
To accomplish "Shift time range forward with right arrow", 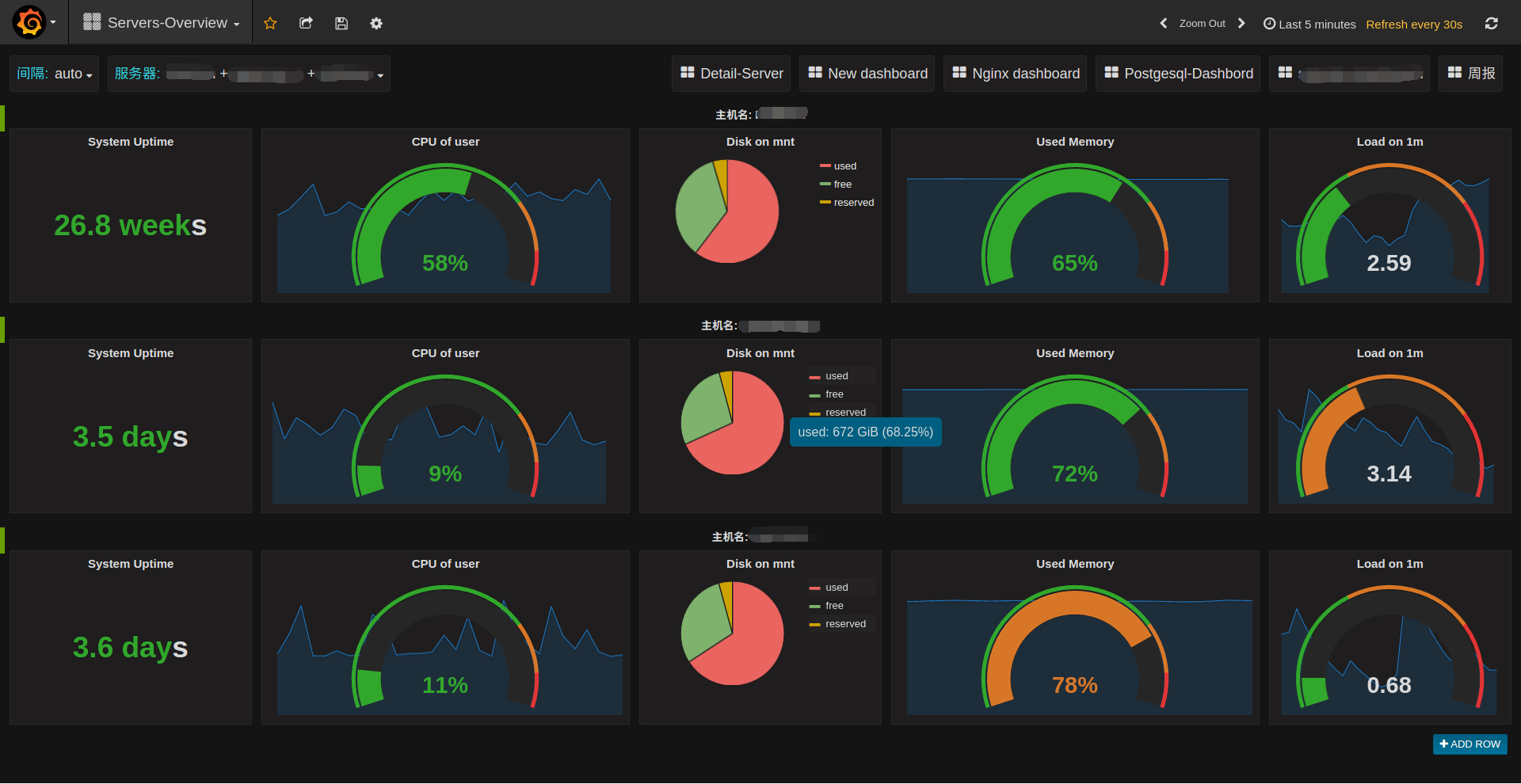I will pos(1241,23).
